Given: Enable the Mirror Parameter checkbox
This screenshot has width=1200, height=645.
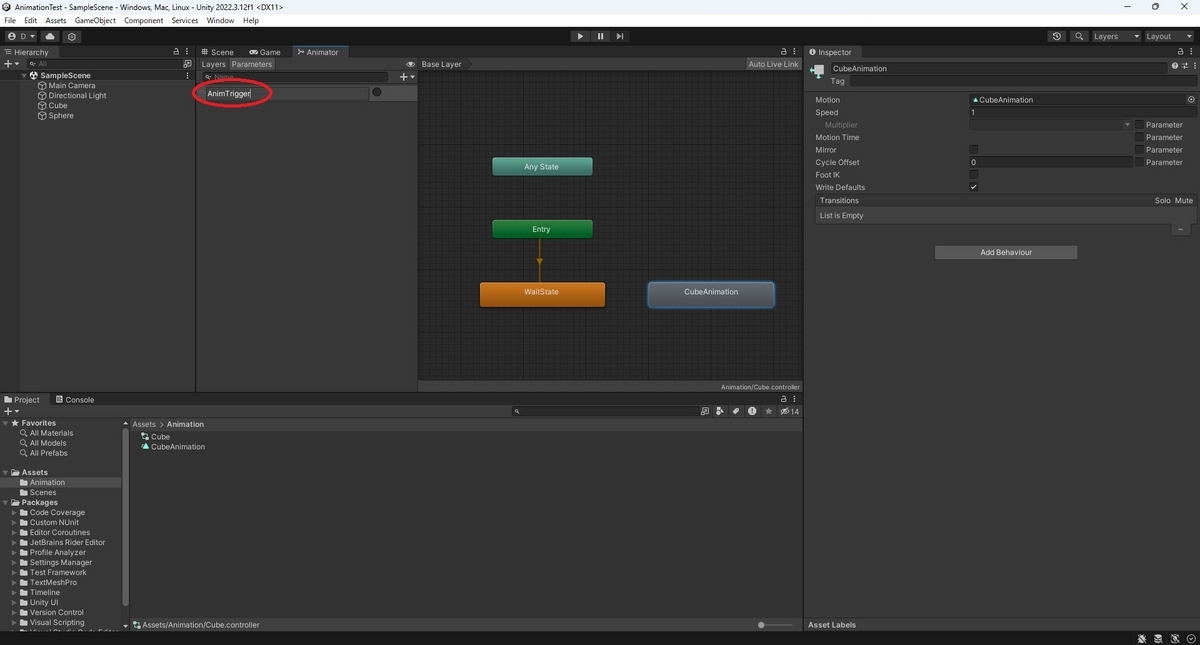Looking at the screenshot, I should [1139, 150].
